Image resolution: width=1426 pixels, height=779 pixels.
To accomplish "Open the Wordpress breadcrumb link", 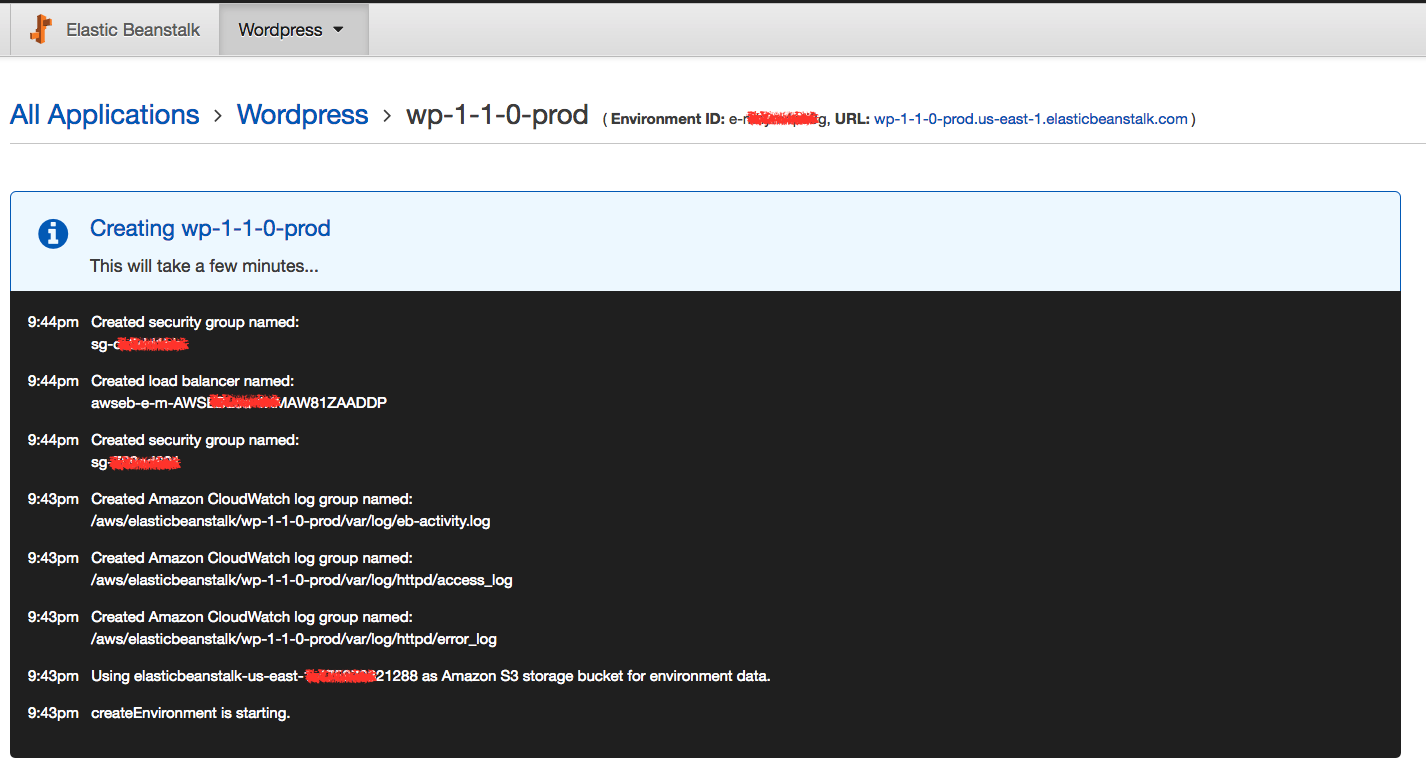I will pyautogui.click(x=303, y=115).
